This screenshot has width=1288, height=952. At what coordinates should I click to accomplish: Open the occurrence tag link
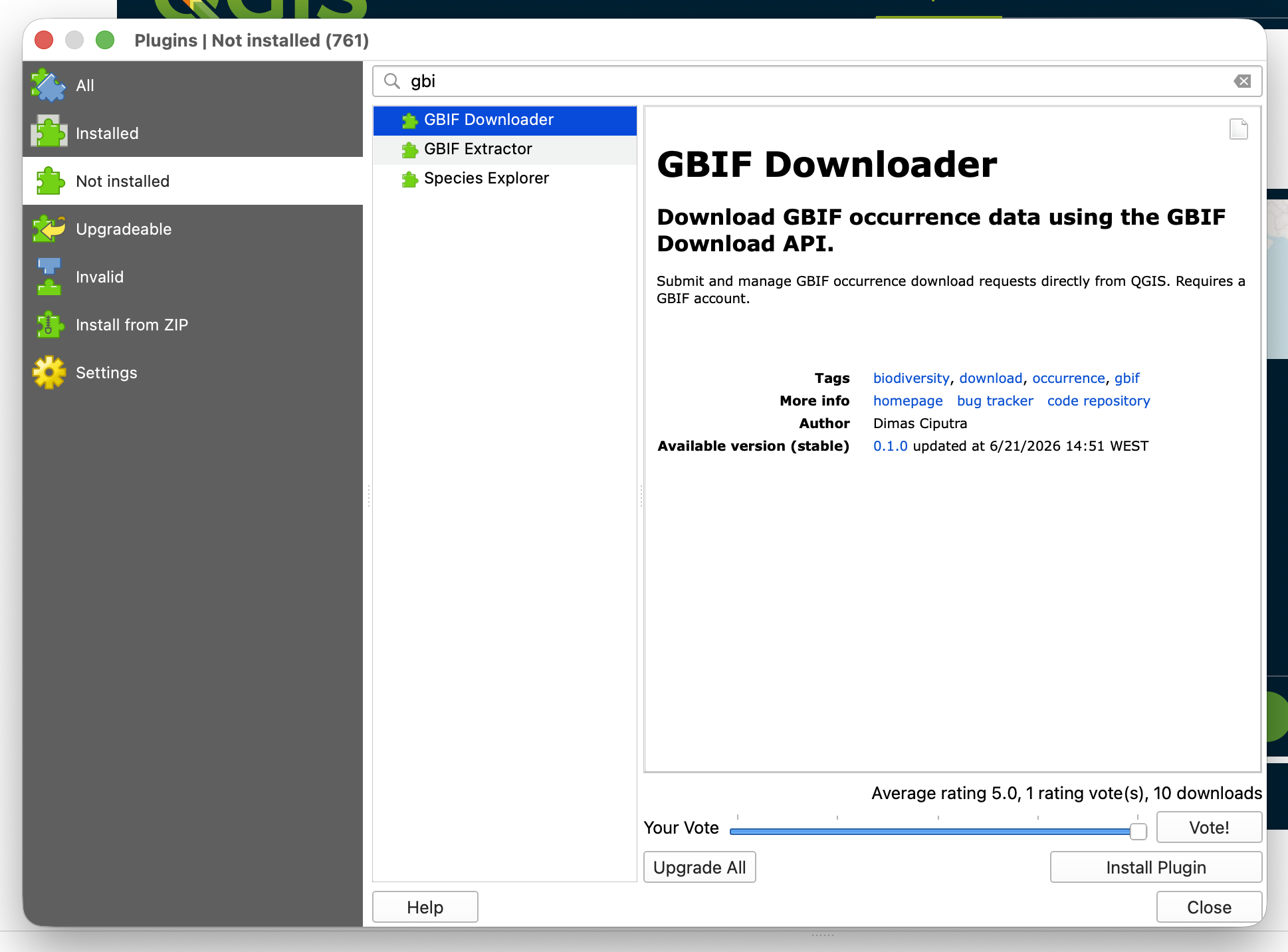(1068, 378)
